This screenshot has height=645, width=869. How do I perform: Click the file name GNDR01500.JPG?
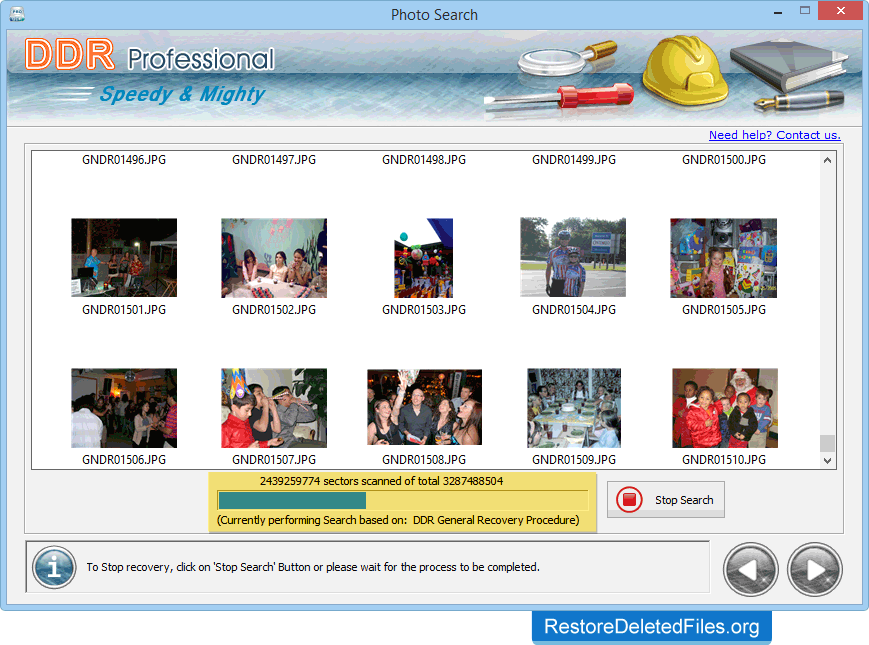(724, 160)
